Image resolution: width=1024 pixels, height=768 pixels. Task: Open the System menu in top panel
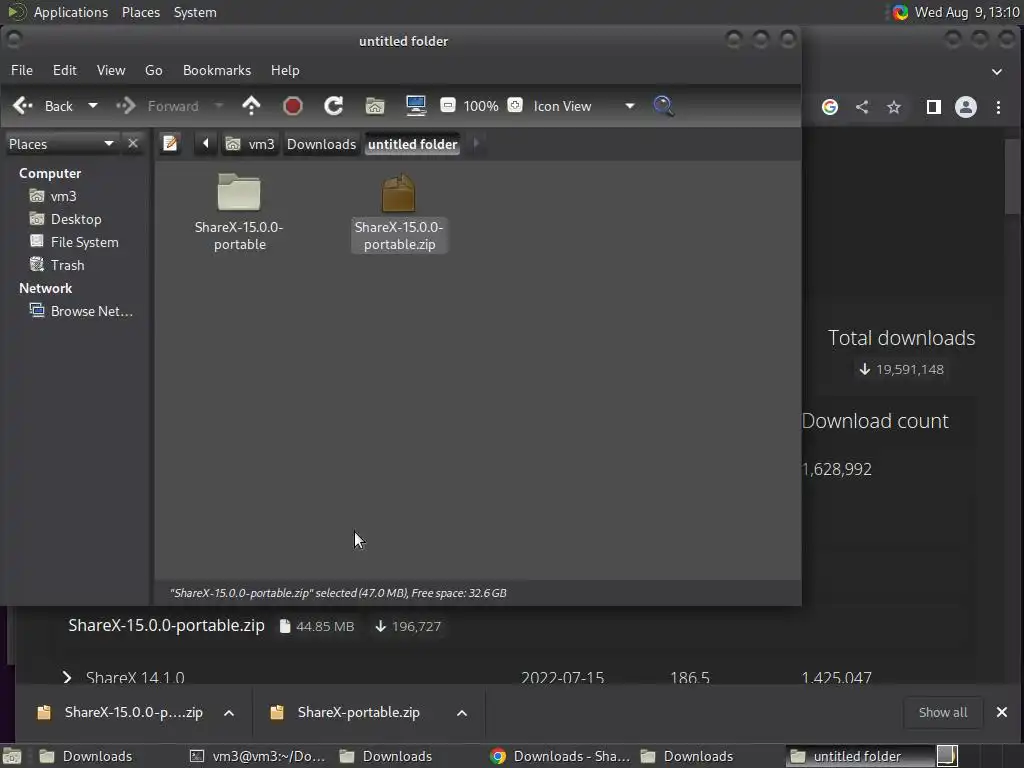click(x=195, y=12)
